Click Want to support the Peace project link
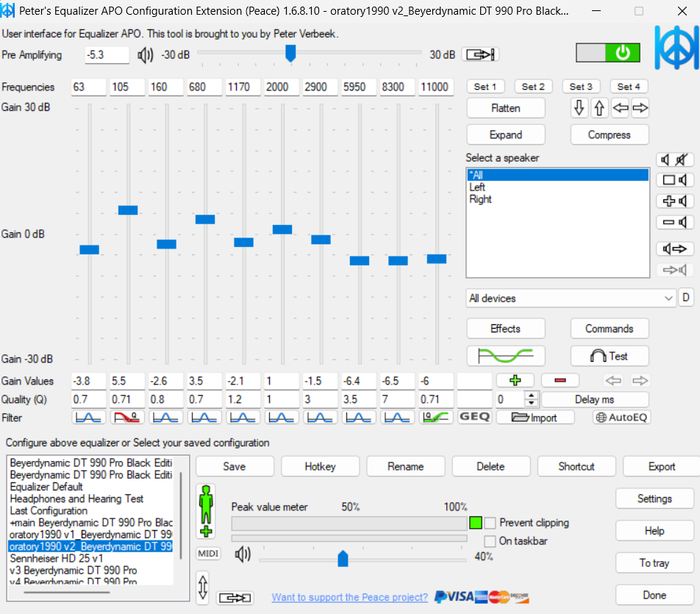 tap(350, 597)
